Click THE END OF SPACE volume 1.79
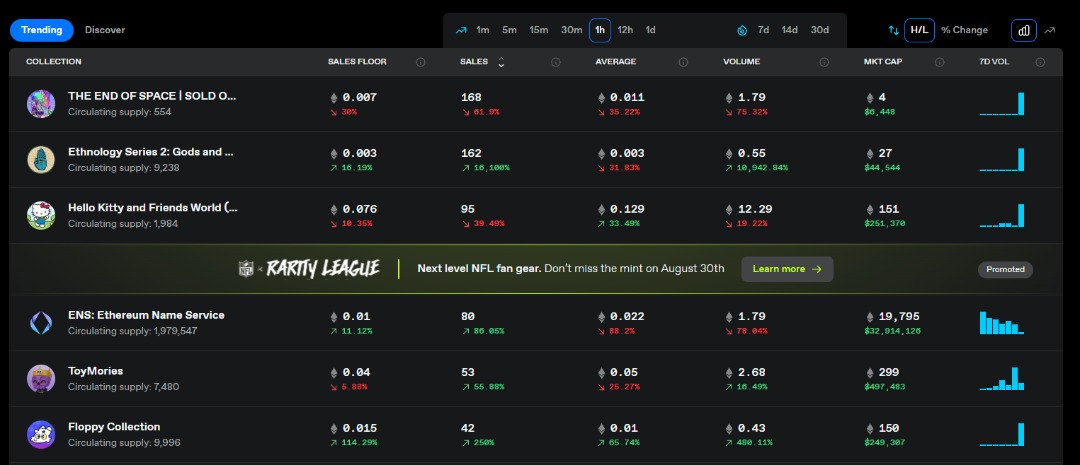Screen dimensions: 1080x465 pyautogui.click(x=751, y=98)
